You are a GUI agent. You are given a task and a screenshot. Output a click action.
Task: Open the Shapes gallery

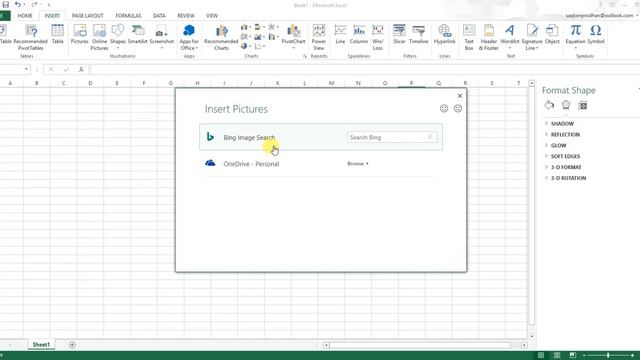pos(118,36)
